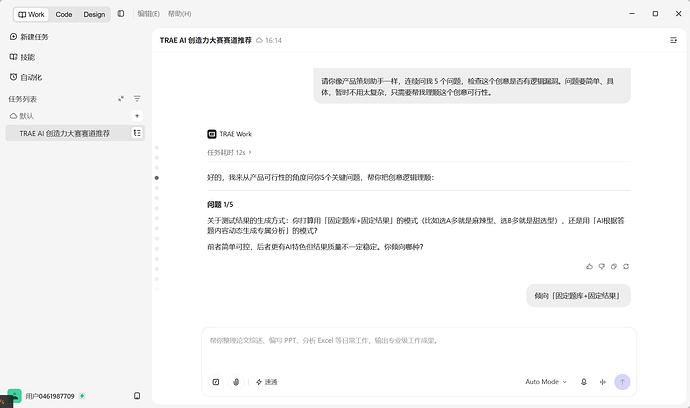Switch to the Design mode tab
The height and width of the screenshot is (408, 690).
[94, 14]
